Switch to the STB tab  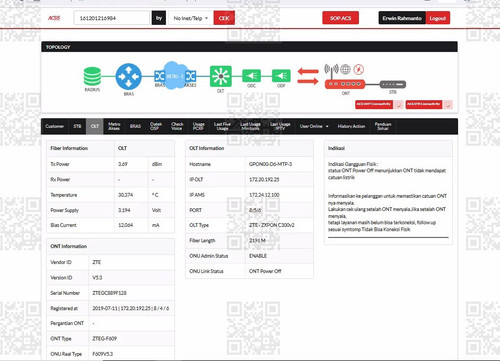click(77, 126)
